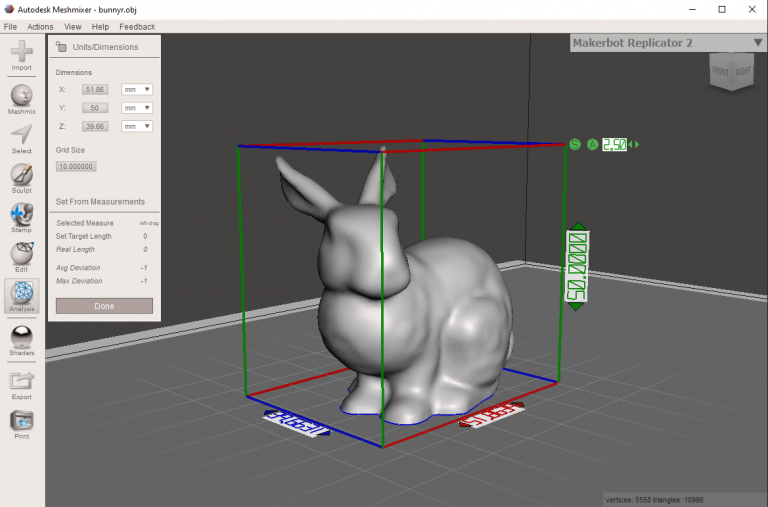This screenshot has width=768, height=507.
Task: Click the Y dimension value field 50
Action: click(95, 108)
